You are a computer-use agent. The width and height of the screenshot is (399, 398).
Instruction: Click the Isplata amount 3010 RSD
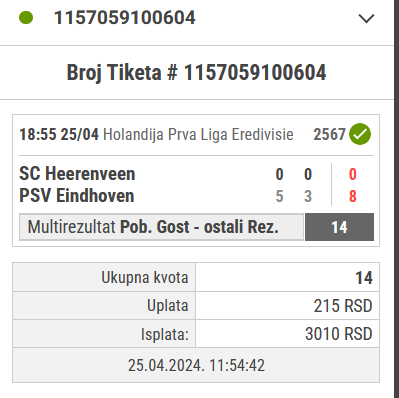coord(338,334)
